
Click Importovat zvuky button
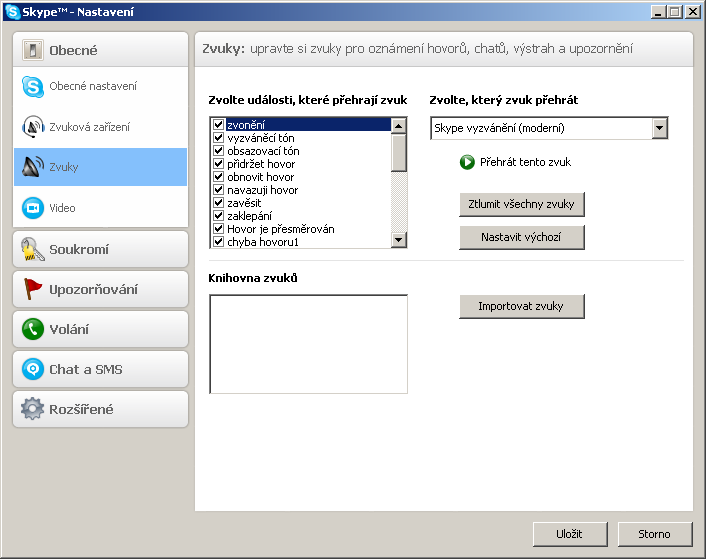[x=522, y=307]
